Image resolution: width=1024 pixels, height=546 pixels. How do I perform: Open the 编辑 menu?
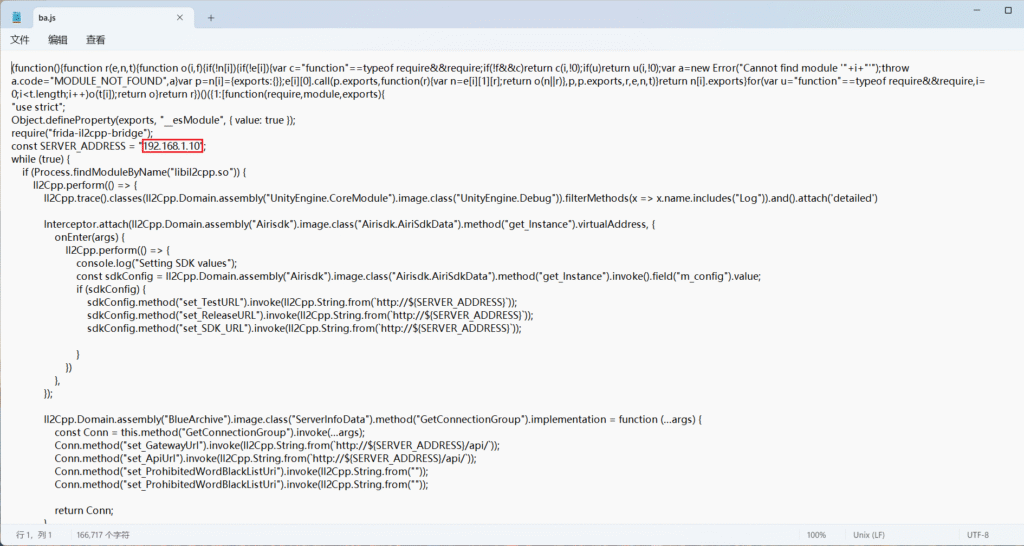[x=57, y=40]
